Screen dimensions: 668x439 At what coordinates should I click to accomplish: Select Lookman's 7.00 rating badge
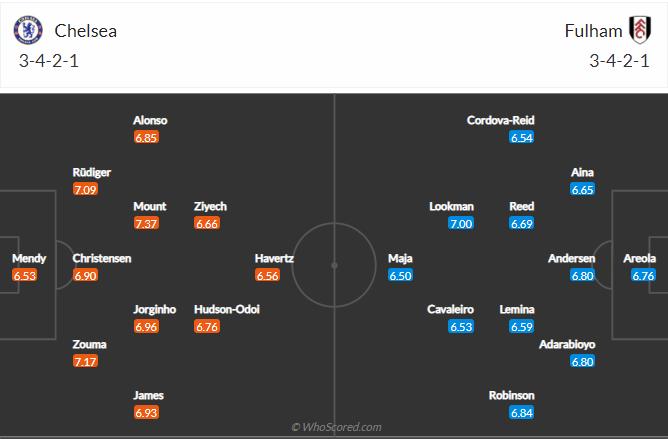pos(461,223)
